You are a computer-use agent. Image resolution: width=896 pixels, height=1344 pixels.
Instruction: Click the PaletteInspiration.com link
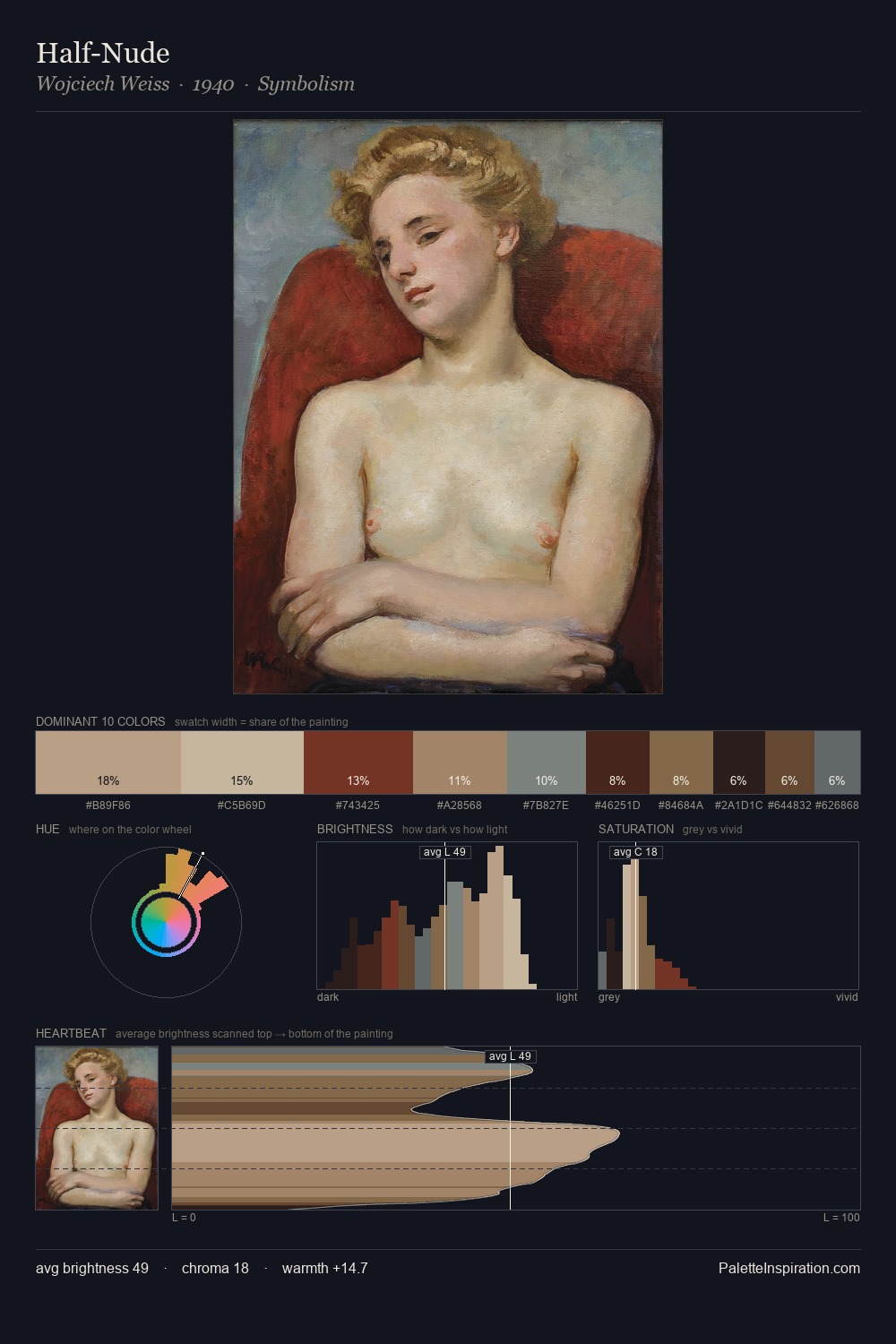click(789, 1268)
